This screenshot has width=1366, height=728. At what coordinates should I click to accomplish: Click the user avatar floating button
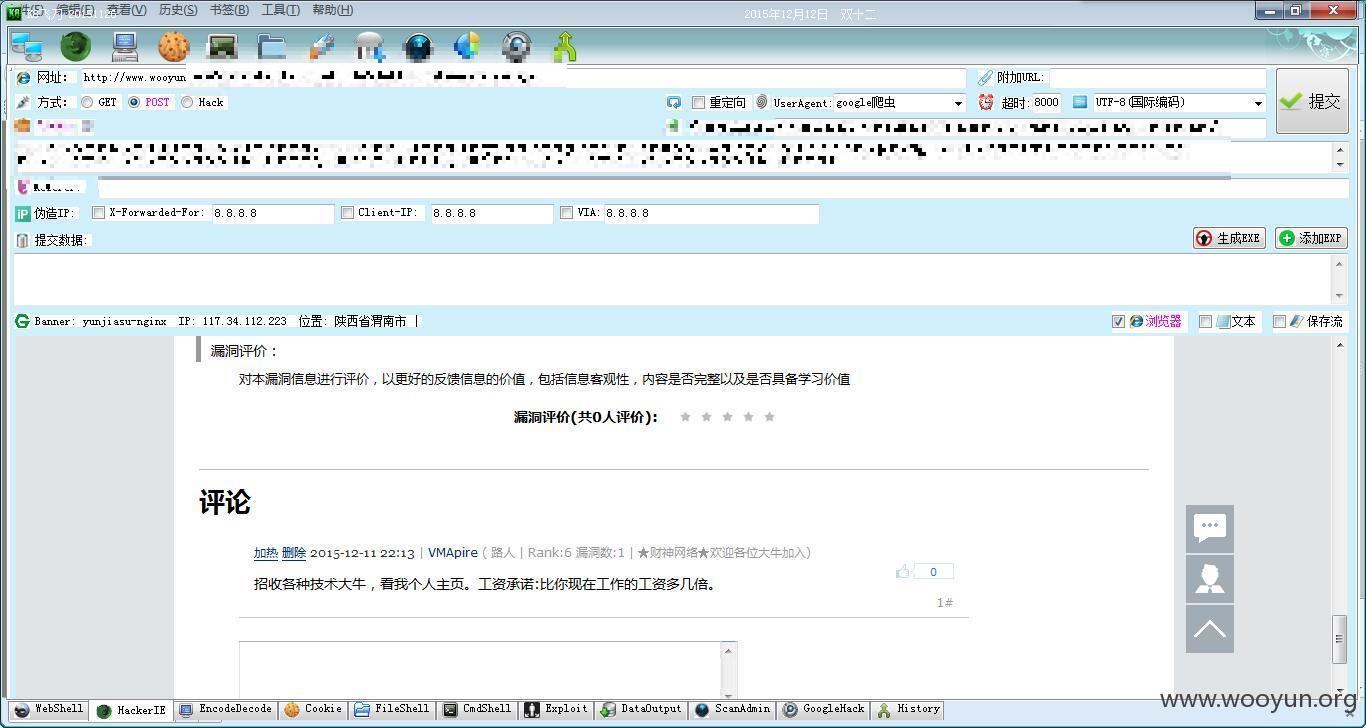click(1210, 579)
